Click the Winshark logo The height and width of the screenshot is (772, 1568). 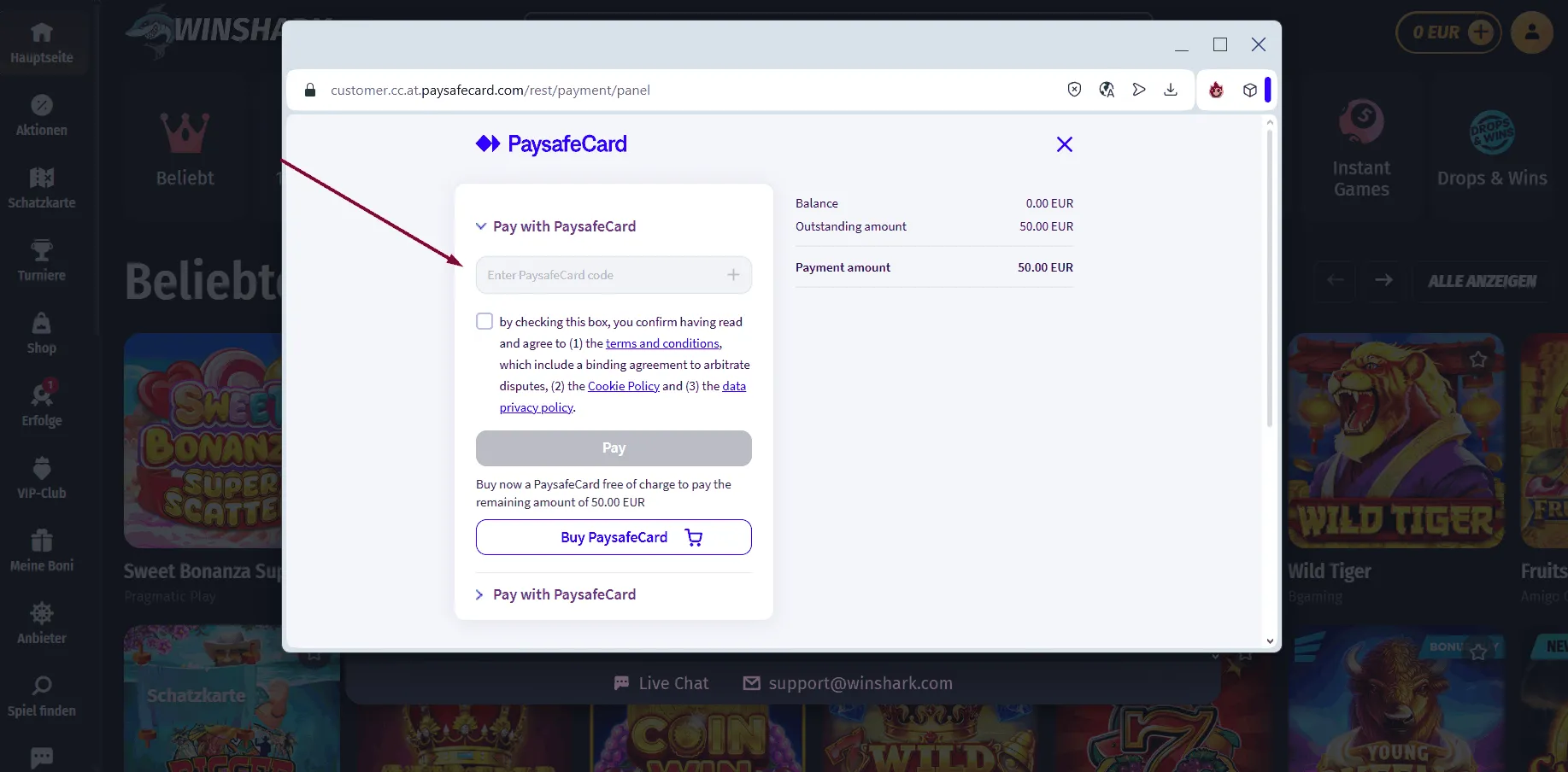point(205,31)
